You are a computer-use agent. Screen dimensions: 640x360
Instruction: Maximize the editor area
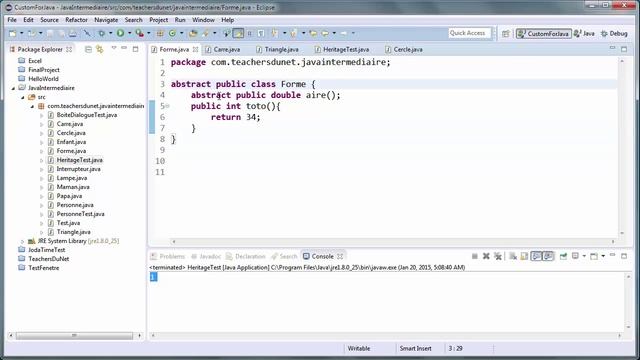click(x=624, y=49)
